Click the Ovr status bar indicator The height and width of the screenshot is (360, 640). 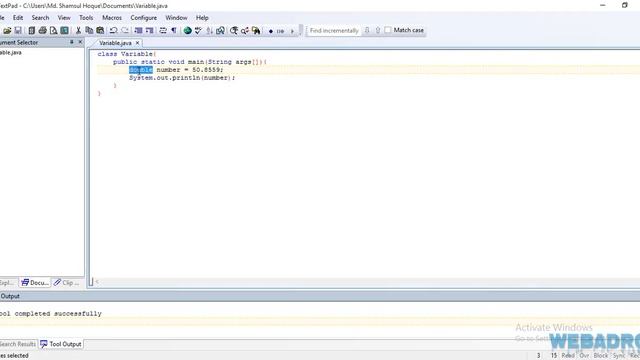(x=584, y=356)
